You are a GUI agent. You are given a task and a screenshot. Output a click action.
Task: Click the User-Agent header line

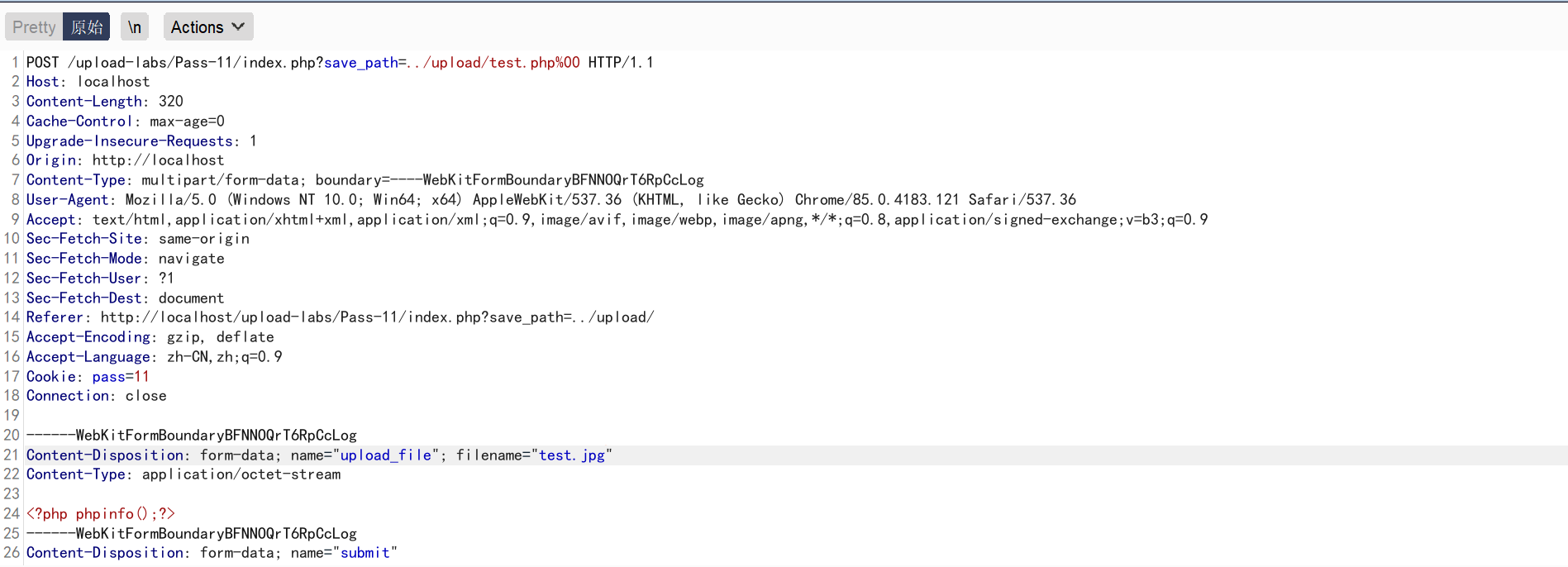(x=551, y=200)
